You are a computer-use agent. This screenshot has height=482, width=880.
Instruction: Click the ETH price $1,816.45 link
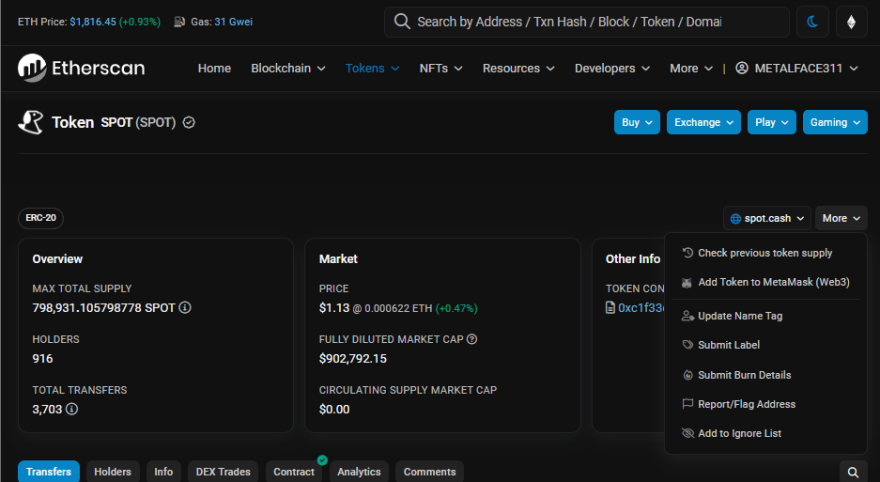pos(93,22)
